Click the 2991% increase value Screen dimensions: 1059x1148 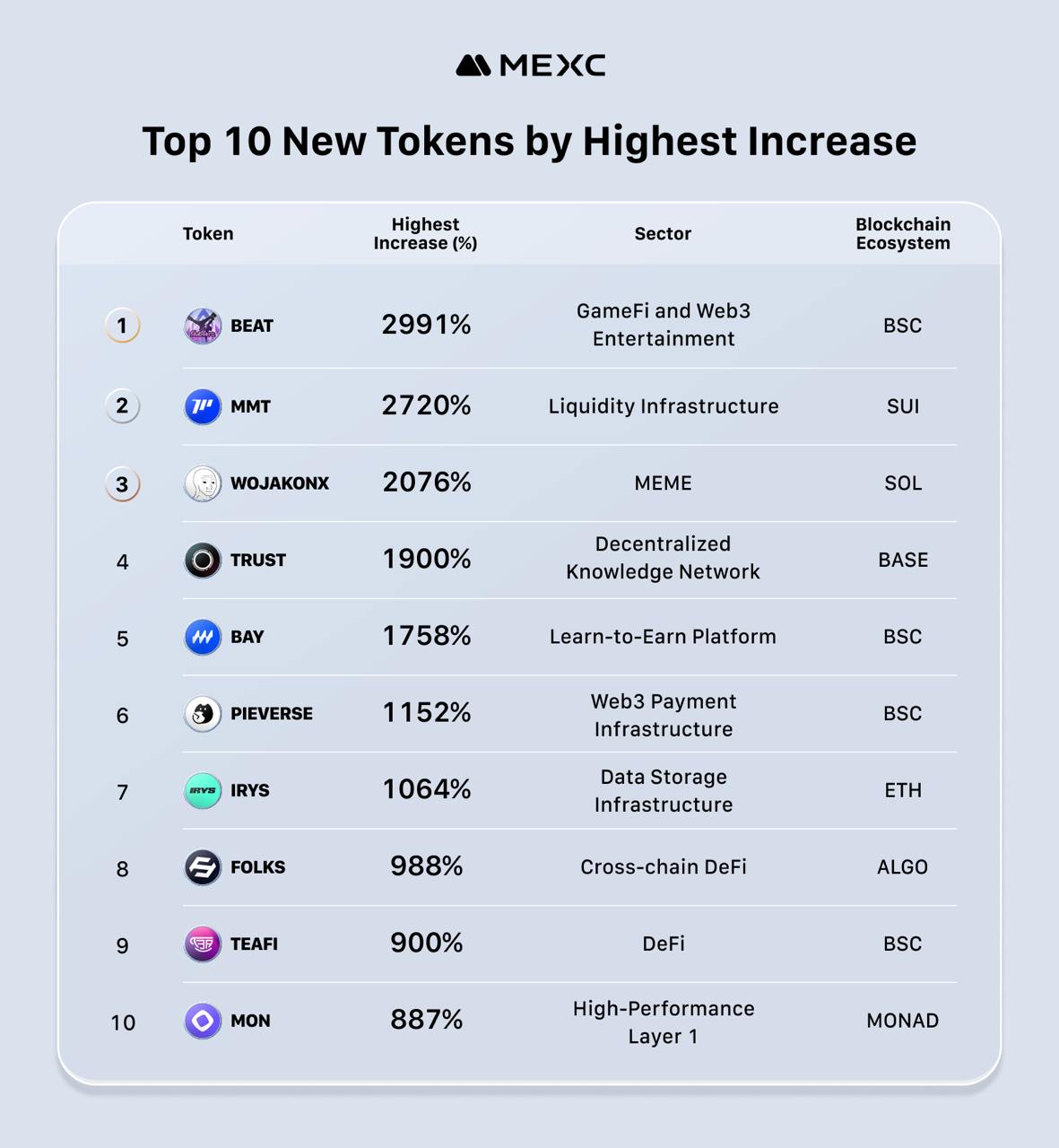point(426,325)
